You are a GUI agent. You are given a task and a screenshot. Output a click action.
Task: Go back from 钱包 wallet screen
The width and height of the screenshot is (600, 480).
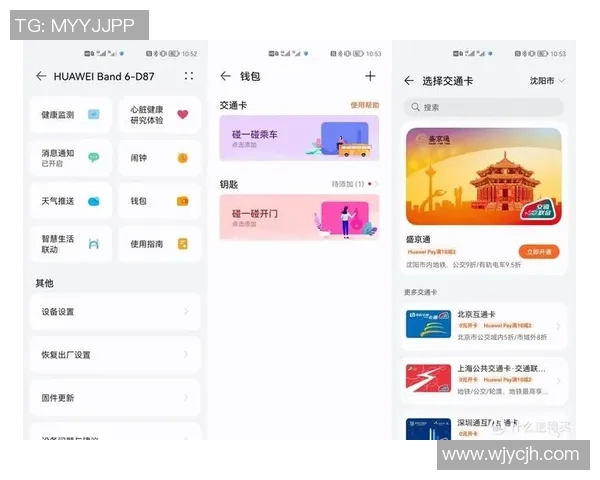(225, 76)
